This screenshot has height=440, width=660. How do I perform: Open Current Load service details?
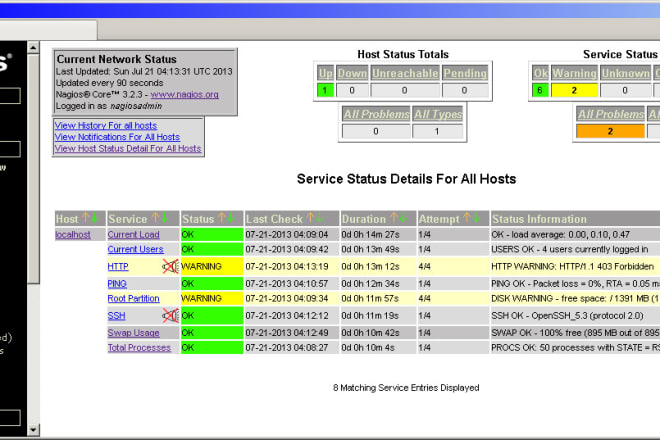tap(133, 235)
